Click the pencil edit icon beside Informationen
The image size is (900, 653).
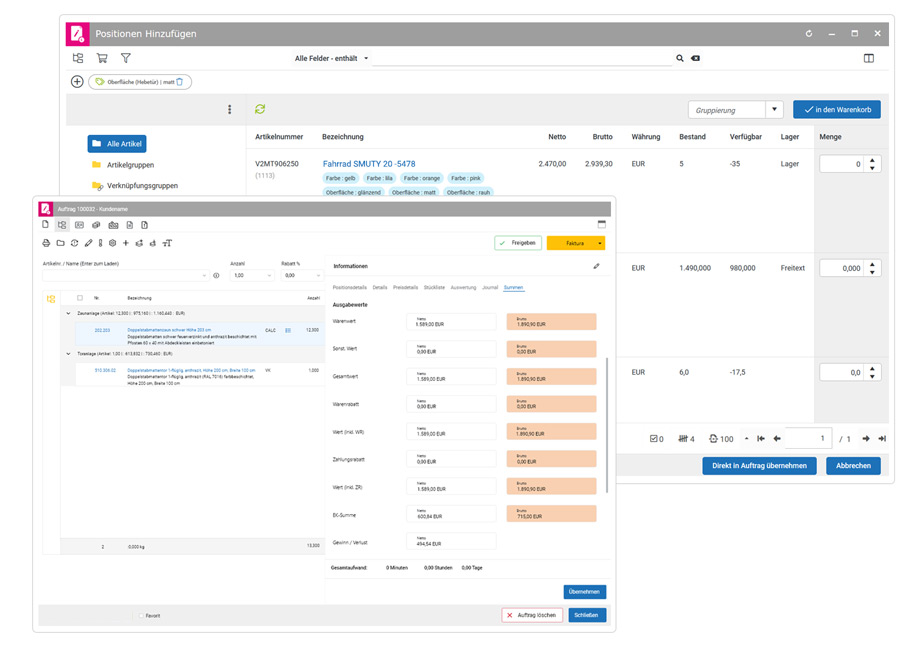[x=597, y=266]
